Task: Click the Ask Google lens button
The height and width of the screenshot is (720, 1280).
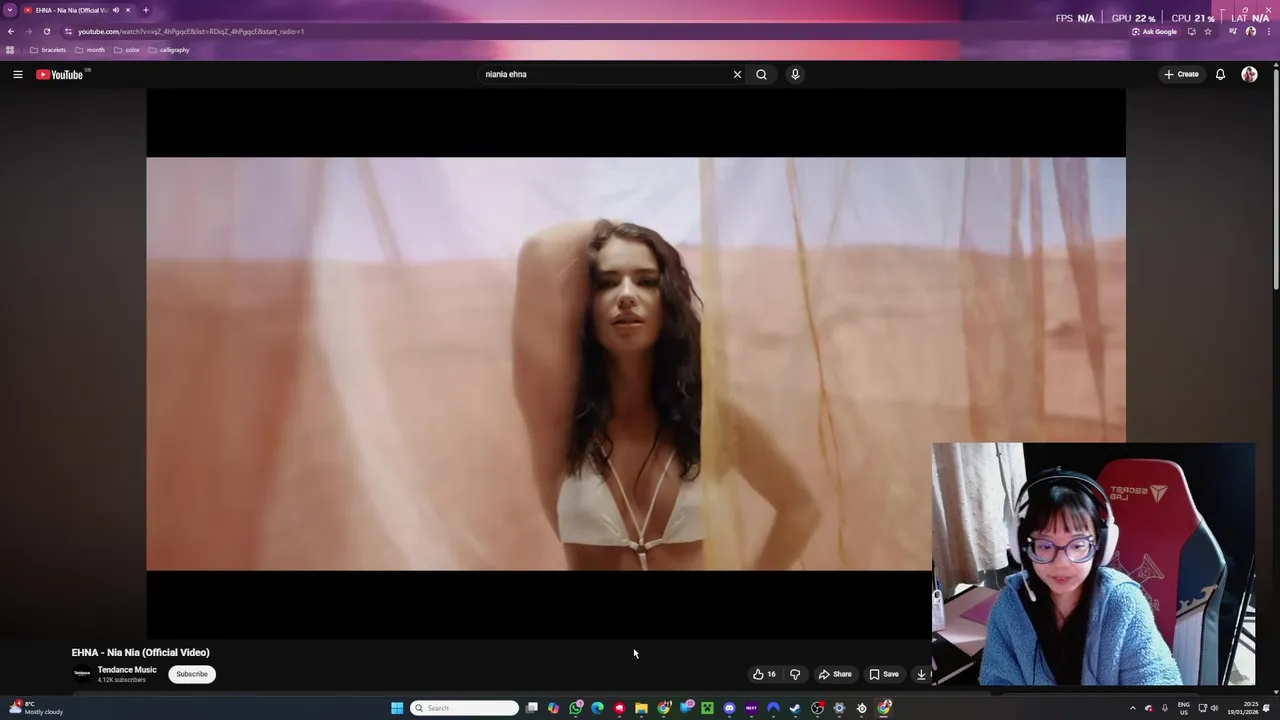Action: coord(1154,31)
